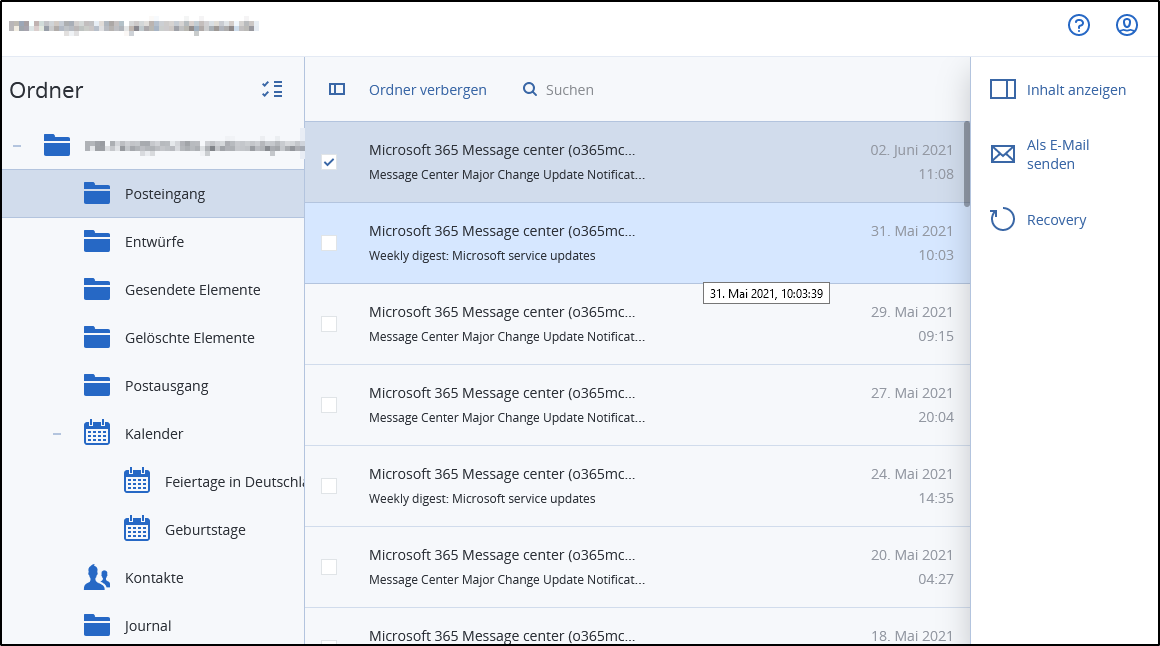
Task: Click the Als E-Mail senden envelope icon
Action: click(1002, 154)
